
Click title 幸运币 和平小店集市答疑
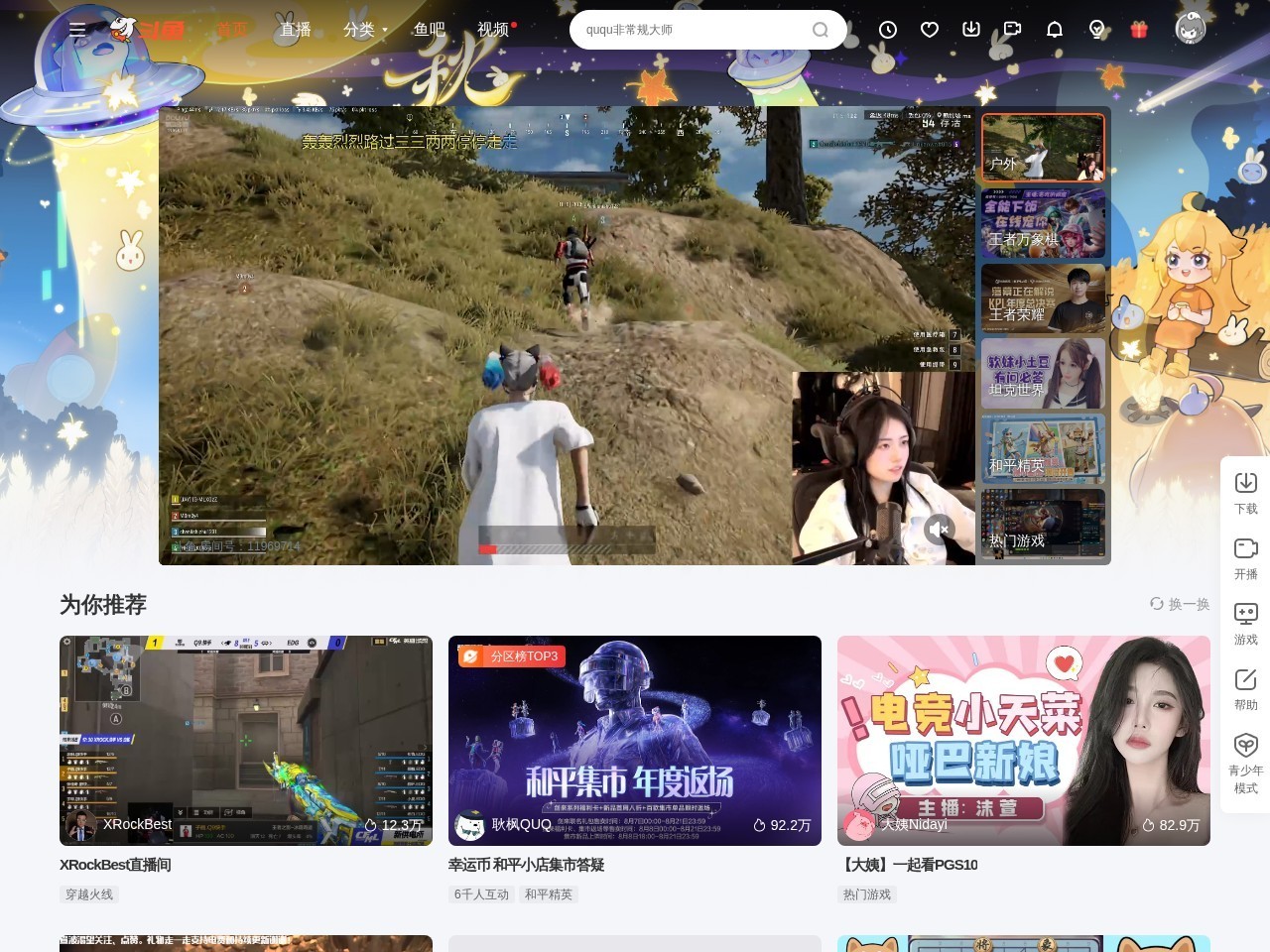click(x=526, y=865)
